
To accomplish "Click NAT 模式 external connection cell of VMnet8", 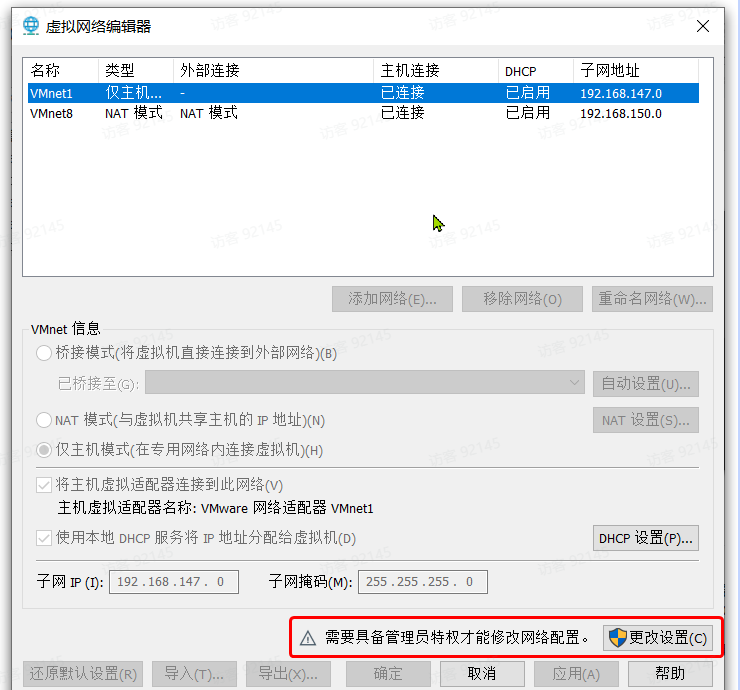I will [209, 113].
